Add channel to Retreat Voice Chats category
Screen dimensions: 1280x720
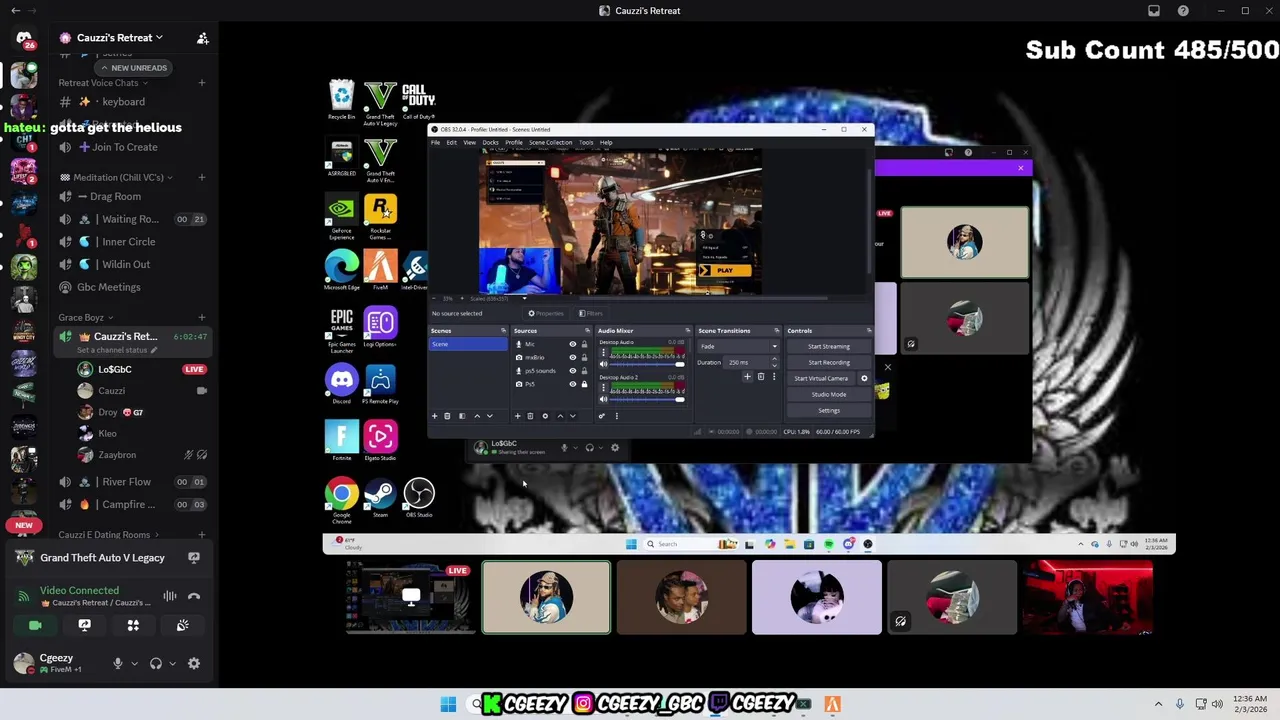click(x=202, y=83)
